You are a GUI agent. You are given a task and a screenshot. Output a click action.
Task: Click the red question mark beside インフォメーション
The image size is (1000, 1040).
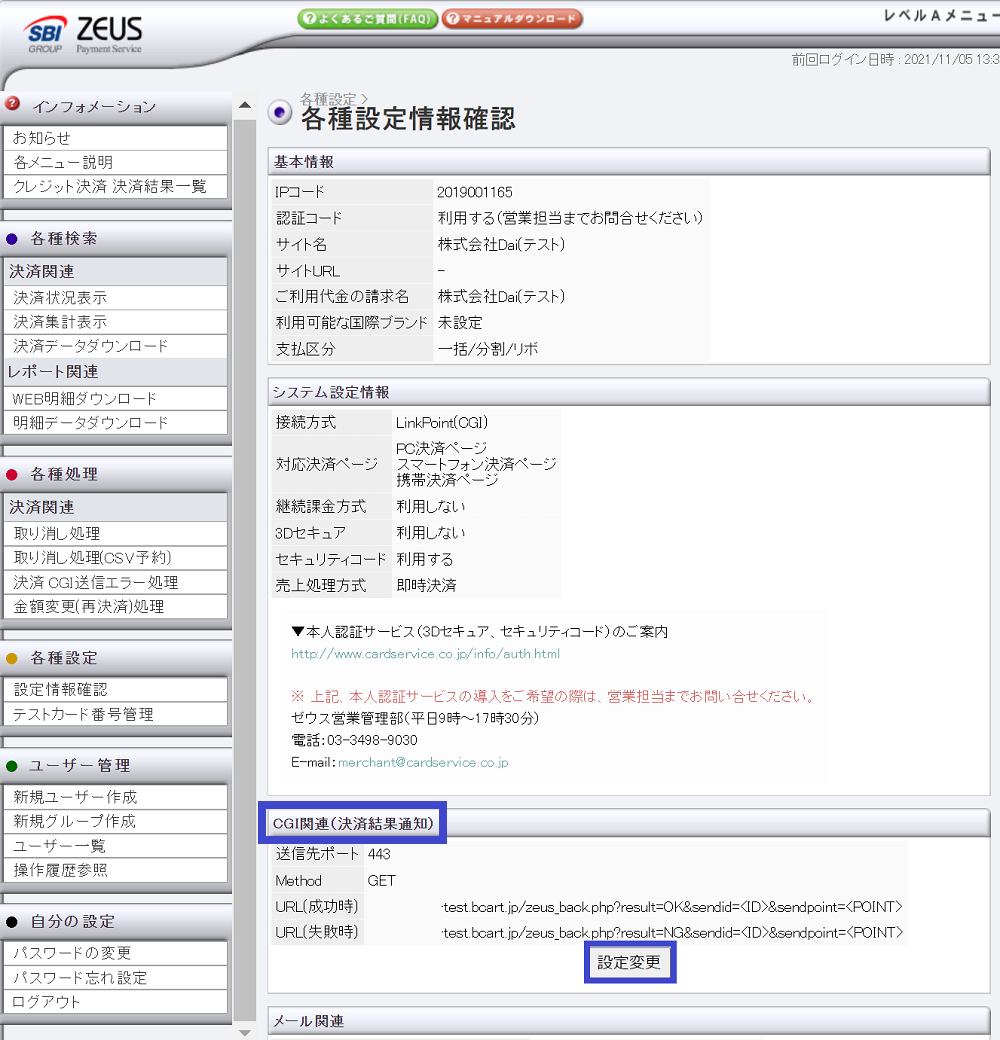click(12, 104)
